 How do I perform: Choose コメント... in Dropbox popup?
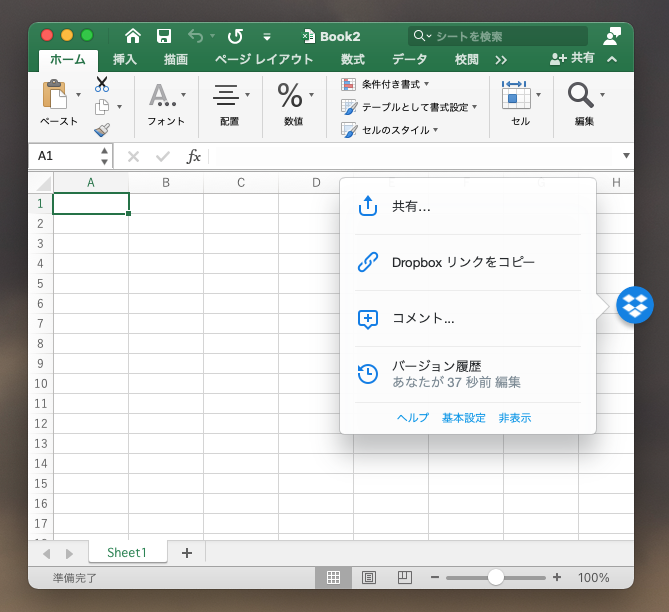[468, 318]
